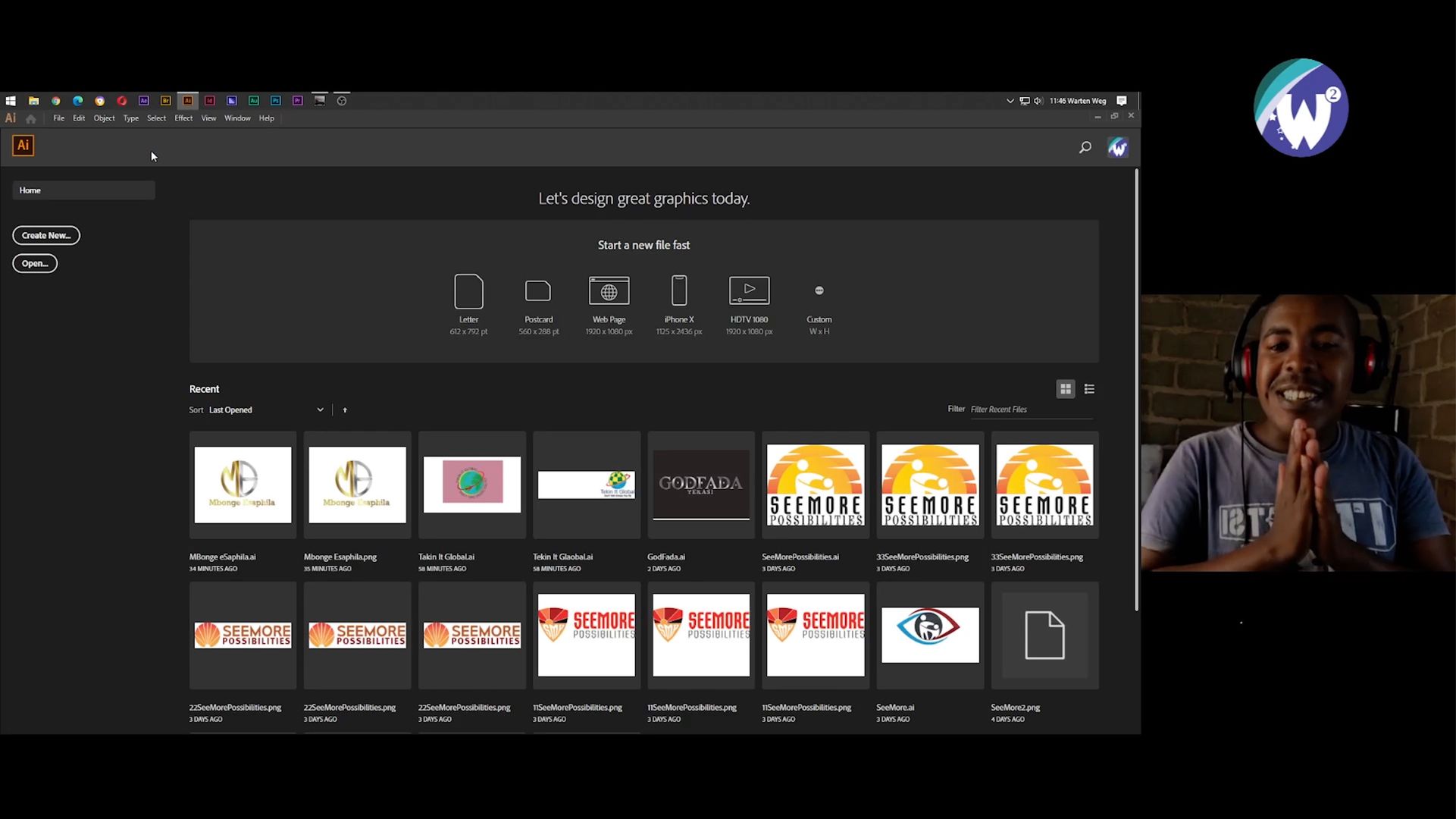Click the search magnifier icon
The image size is (1456, 819).
pos(1085,147)
